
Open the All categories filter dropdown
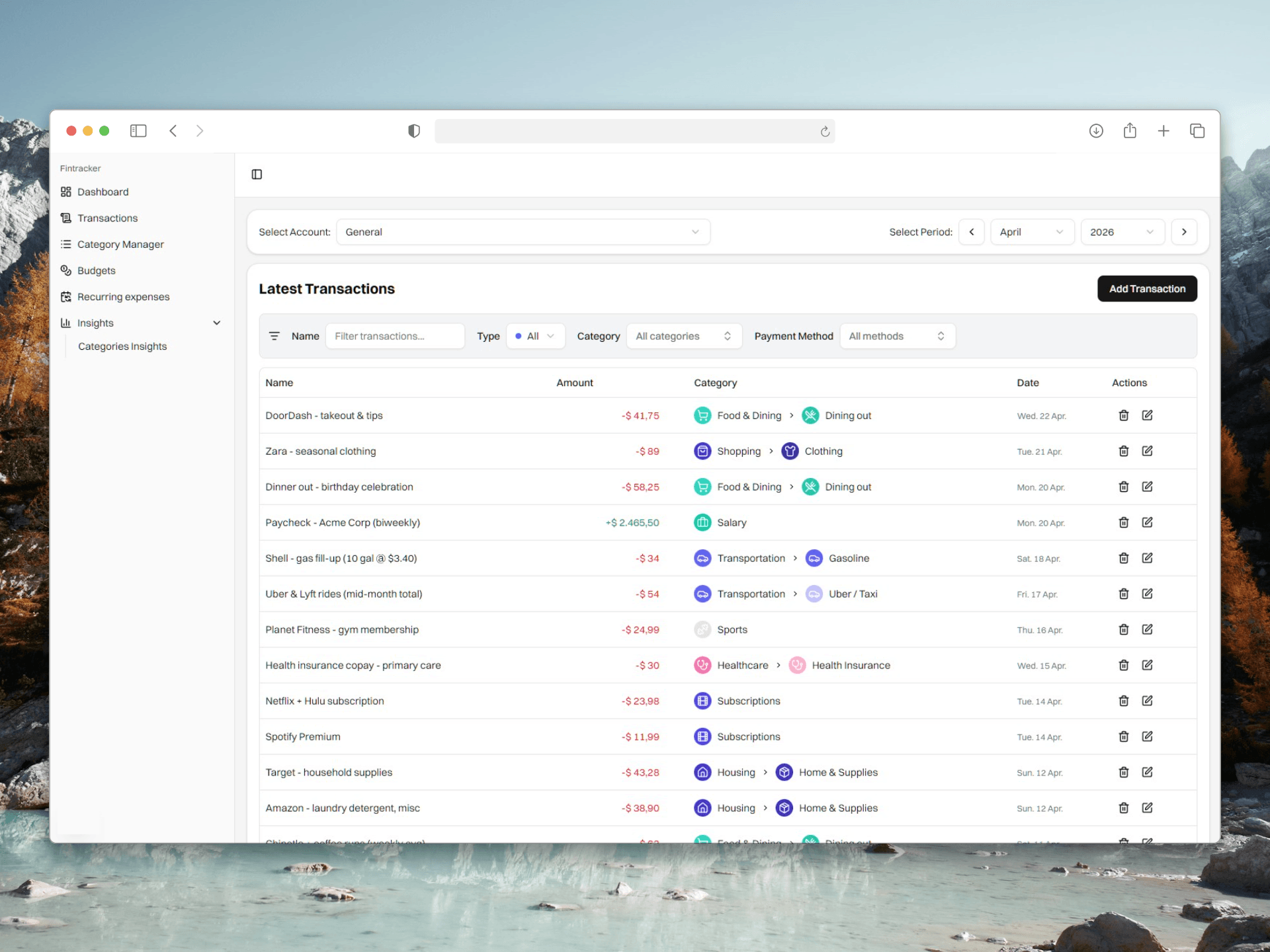(683, 336)
